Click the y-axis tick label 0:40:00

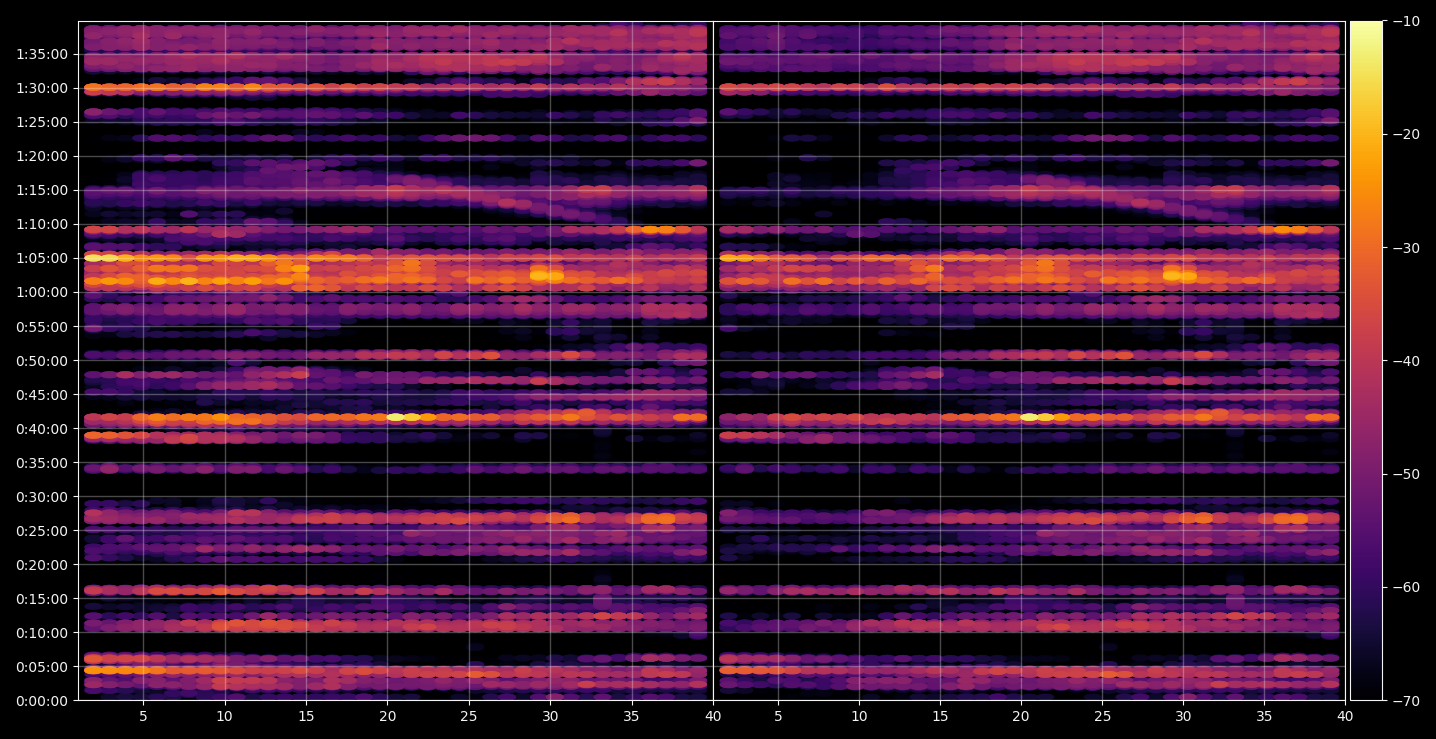click(x=42, y=428)
